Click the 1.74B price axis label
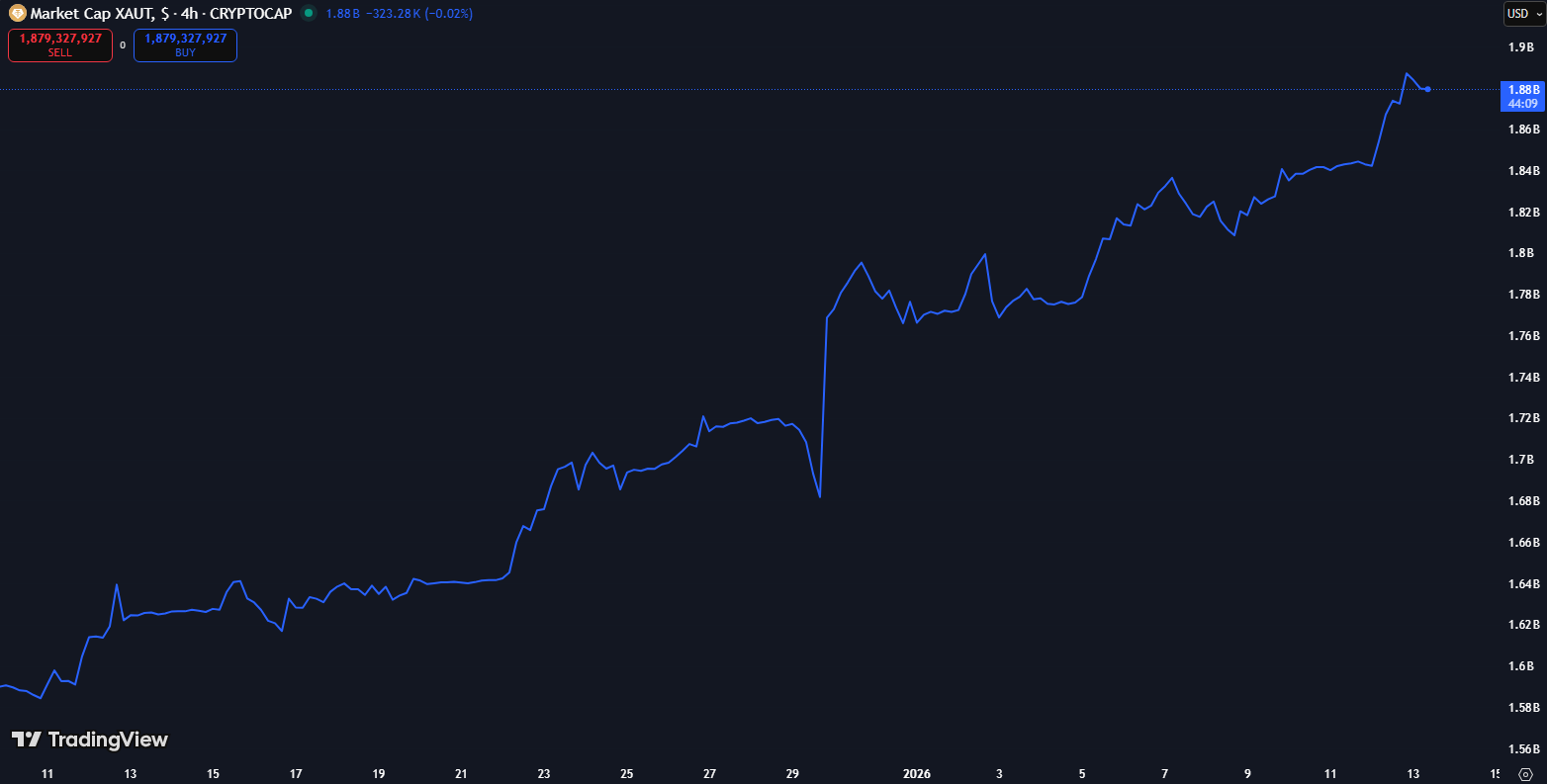Screen dimensions: 1547x784 click(1523, 378)
